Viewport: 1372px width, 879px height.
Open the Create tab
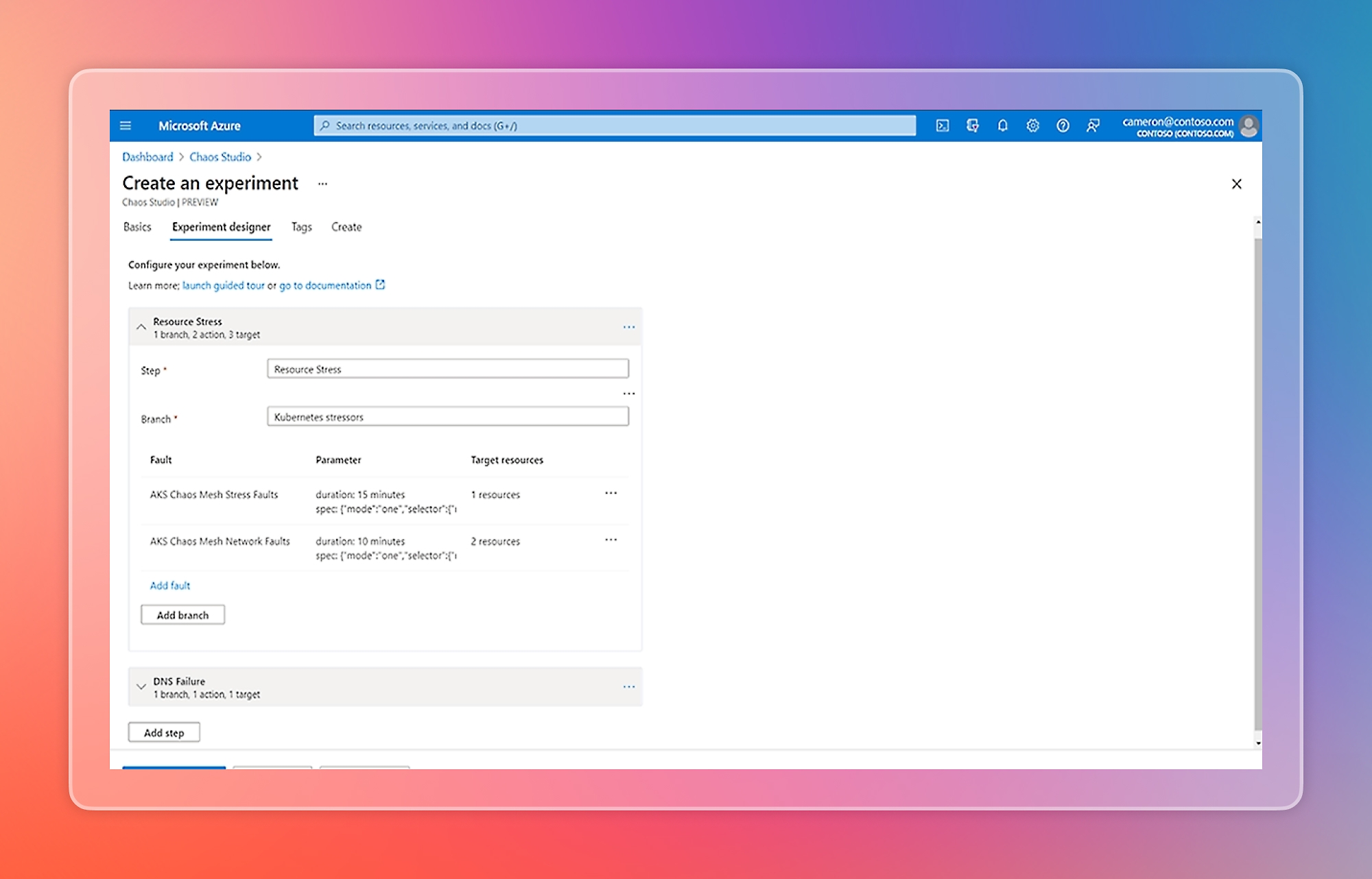tap(346, 227)
